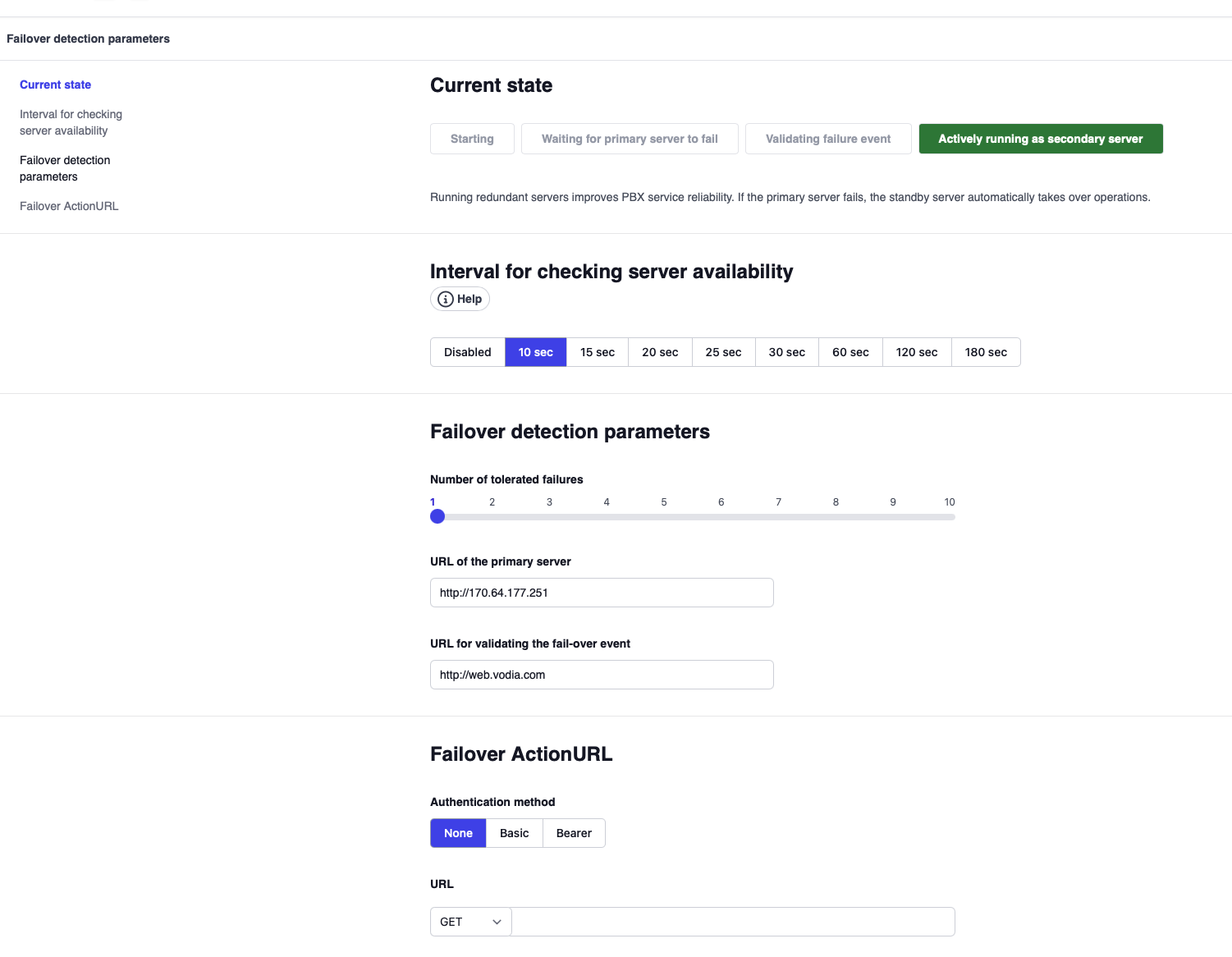
Task: Navigate to Failover ActionURL sidebar item
Action: [x=69, y=206]
